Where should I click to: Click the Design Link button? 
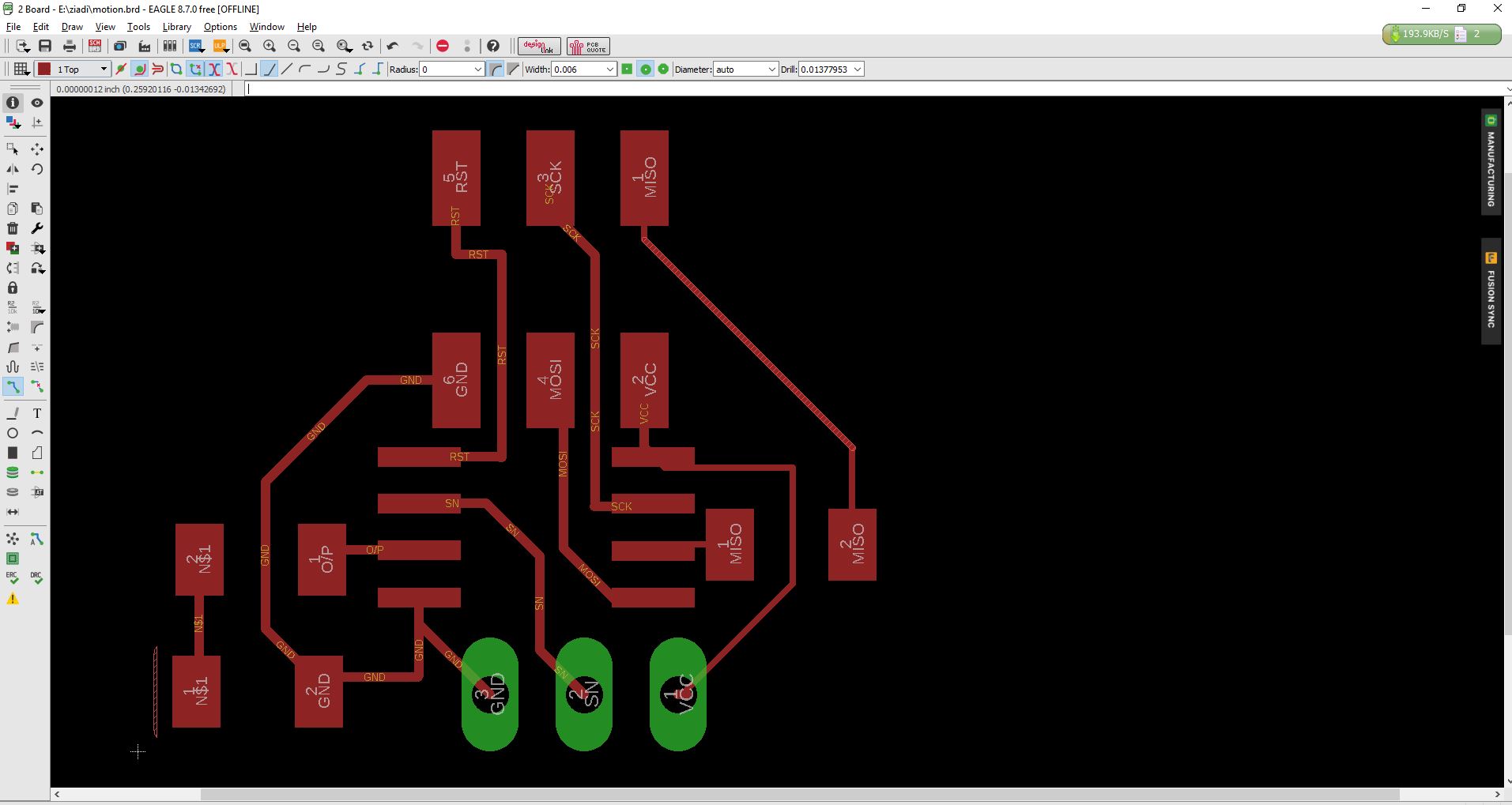[537, 46]
